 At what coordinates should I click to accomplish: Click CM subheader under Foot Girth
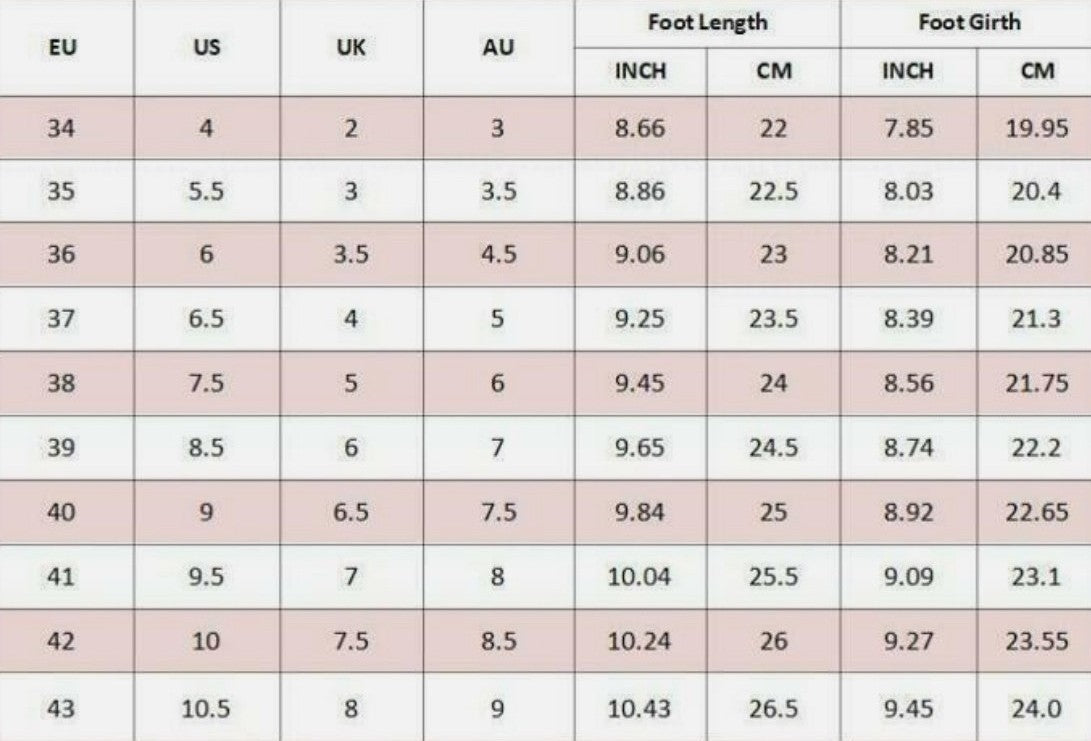(1038, 71)
